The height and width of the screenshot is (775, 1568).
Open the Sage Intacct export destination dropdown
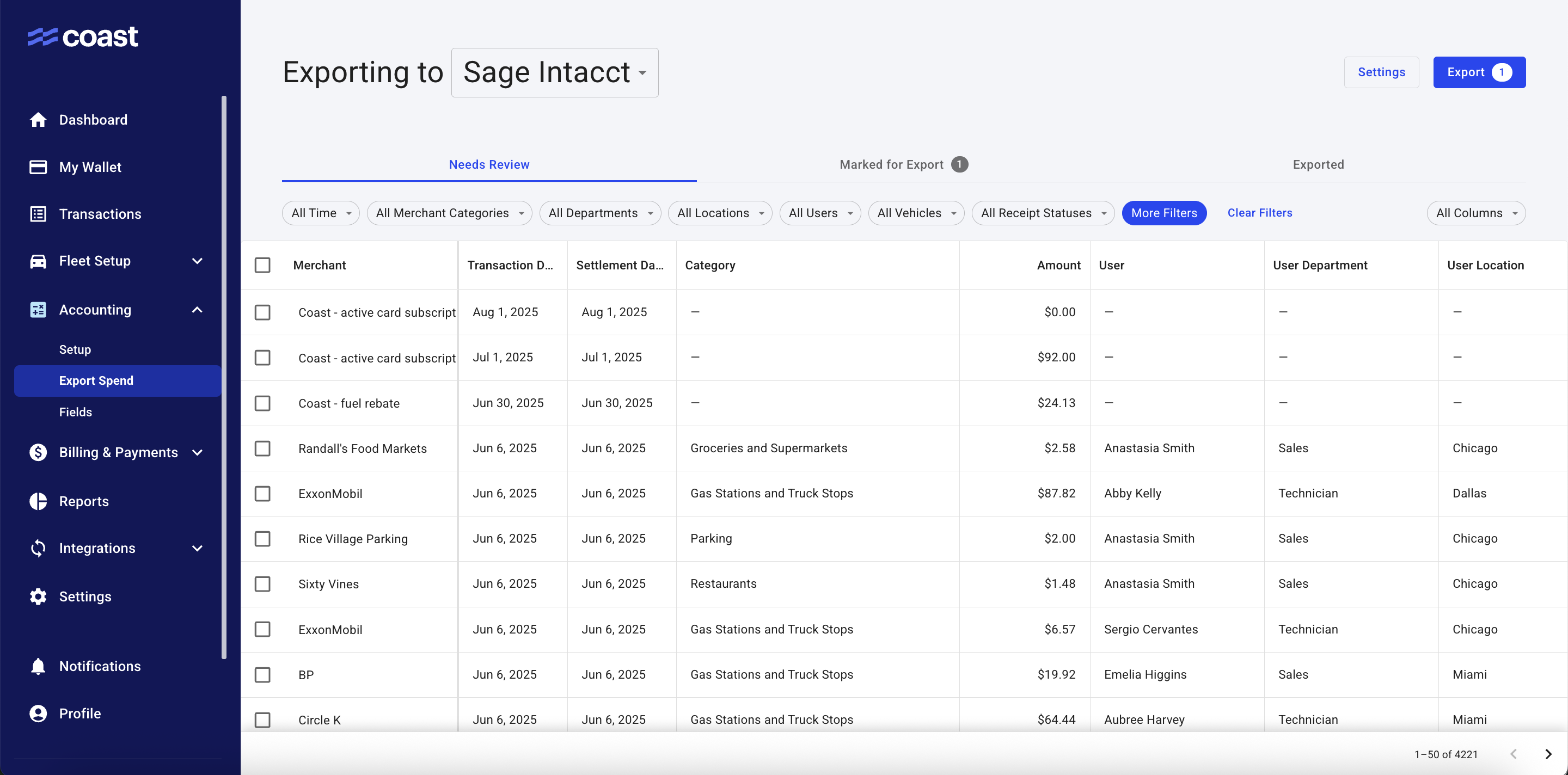point(554,72)
